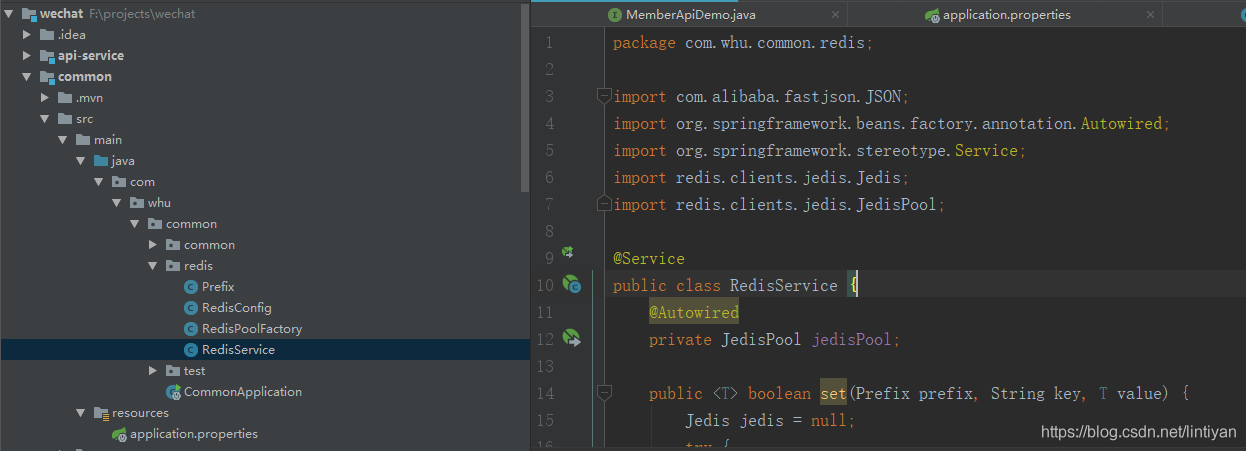Collapse the redis package arrow
1246x451 pixels.
pyautogui.click(x=153, y=266)
